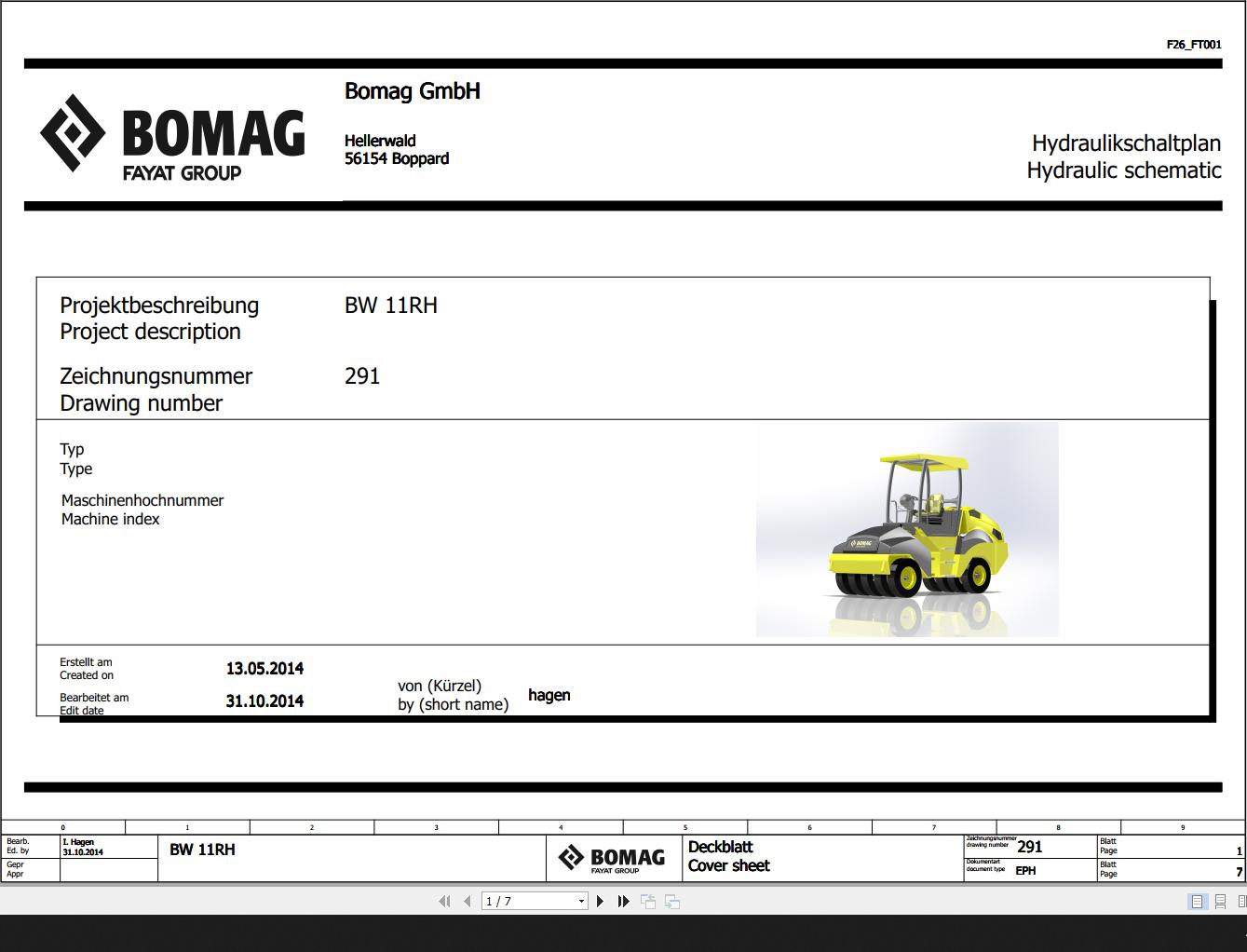Jump to the last page
1247x952 pixels.
tap(623, 901)
